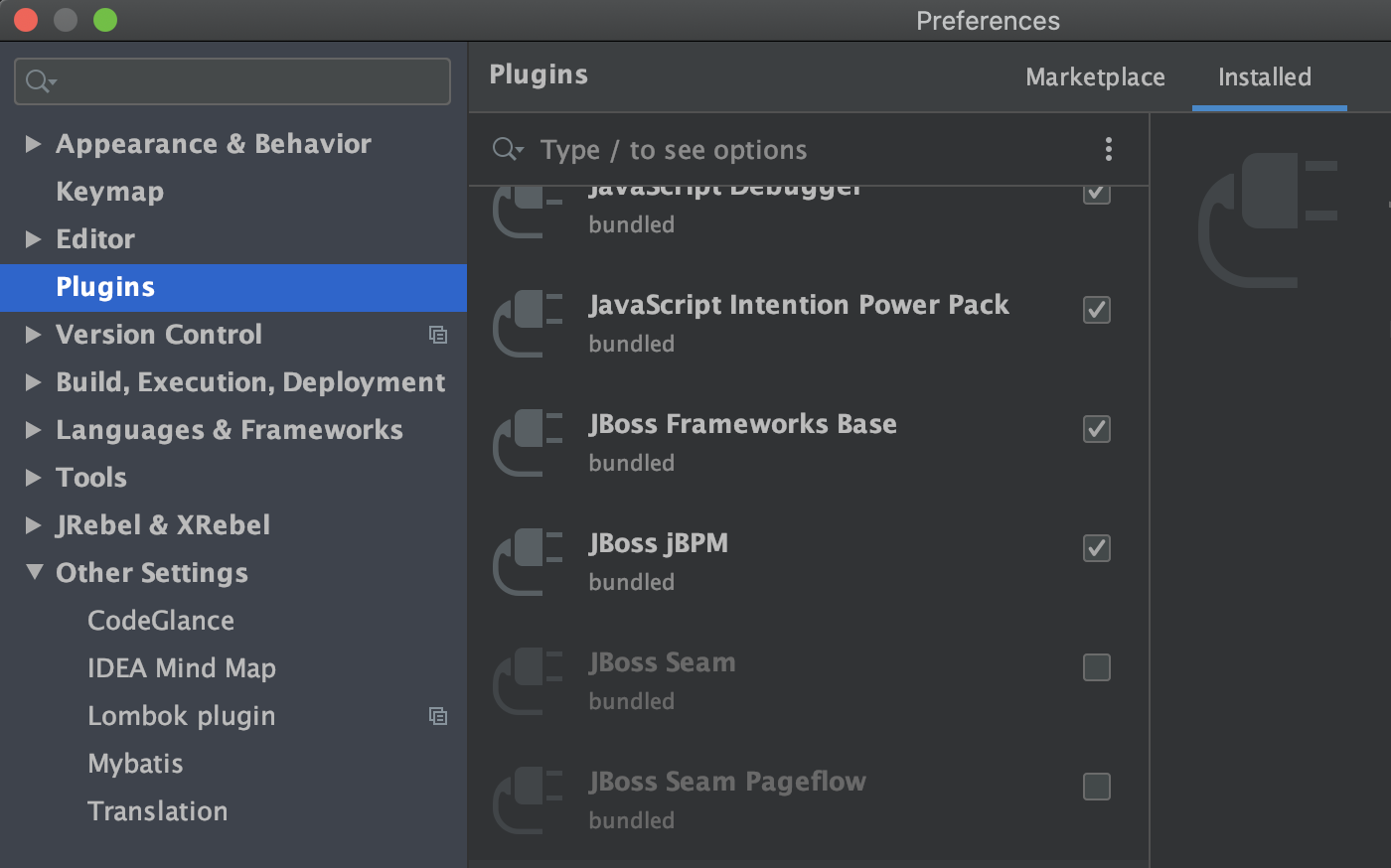The image size is (1391, 868).
Task: Click the Version Control project-level settings icon
Action: click(438, 335)
